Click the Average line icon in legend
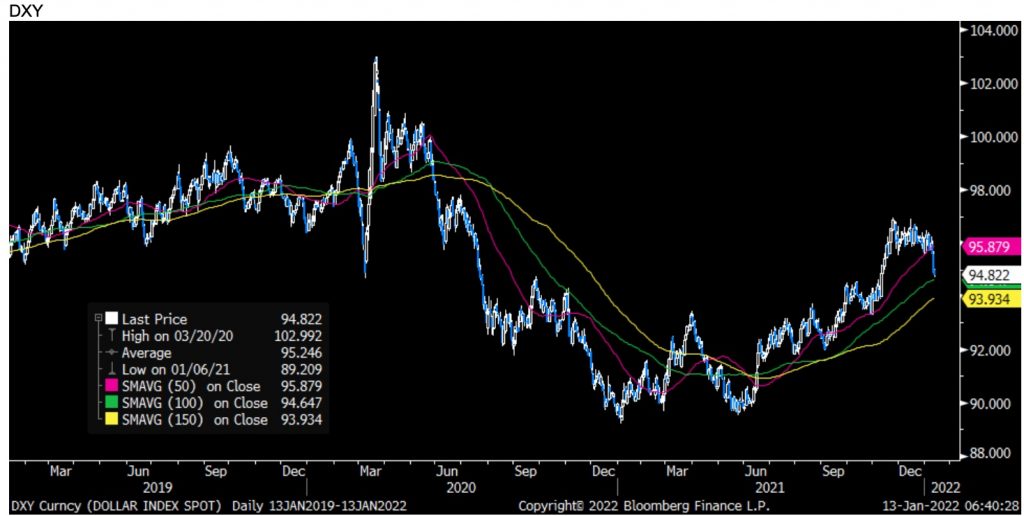The width and height of the screenshot is (1024, 516). (x=110, y=353)
